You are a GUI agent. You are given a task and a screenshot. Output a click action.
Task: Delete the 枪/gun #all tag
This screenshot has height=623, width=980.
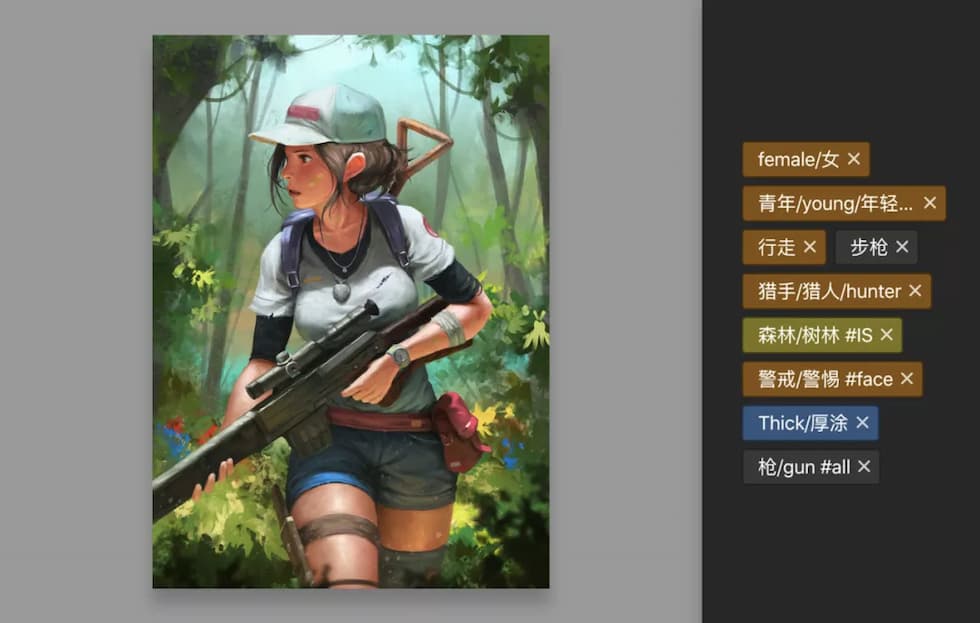(x=864, y=467)
